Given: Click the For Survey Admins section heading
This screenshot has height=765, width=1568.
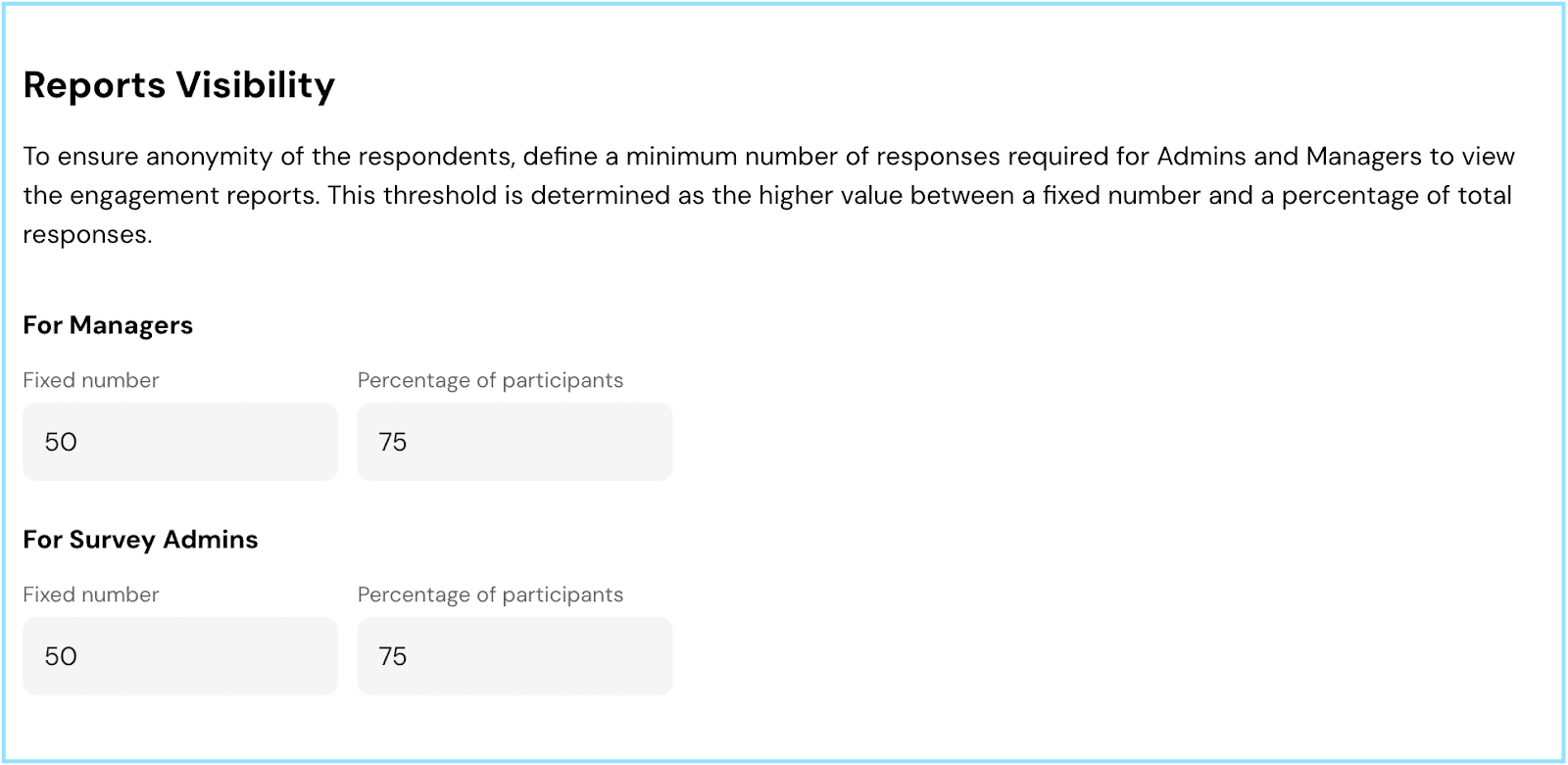Looking at the screenshot, I should [140, 540].
